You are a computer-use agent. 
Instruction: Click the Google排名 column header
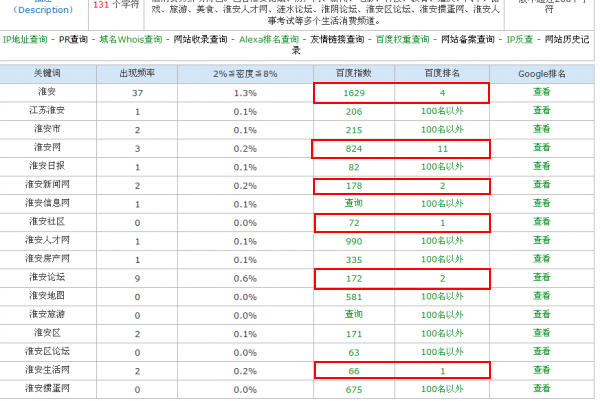coord(541,74)
